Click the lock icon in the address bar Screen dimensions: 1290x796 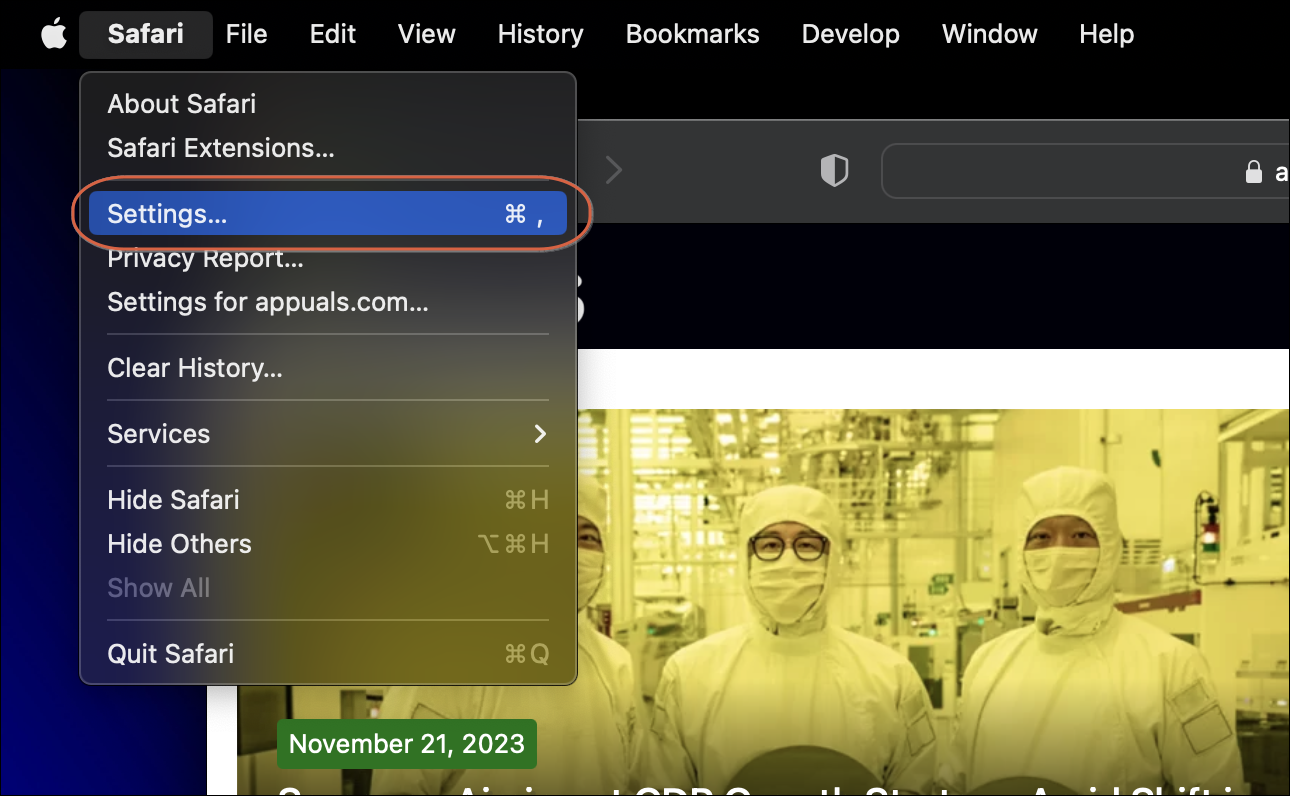point(1254,171)
